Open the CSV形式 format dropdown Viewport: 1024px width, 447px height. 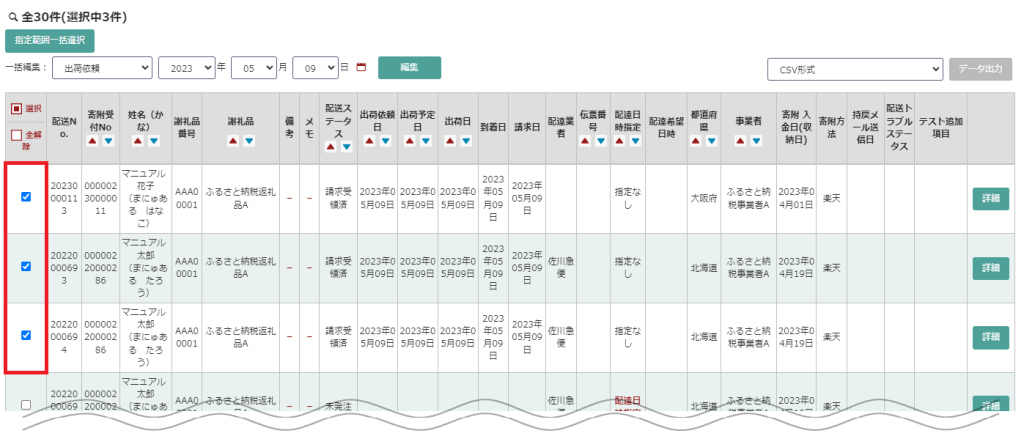[x=854, y=69]
